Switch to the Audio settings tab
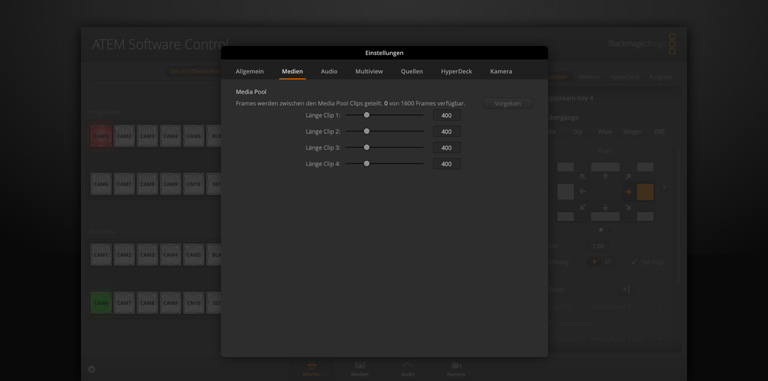 (329, 71)
